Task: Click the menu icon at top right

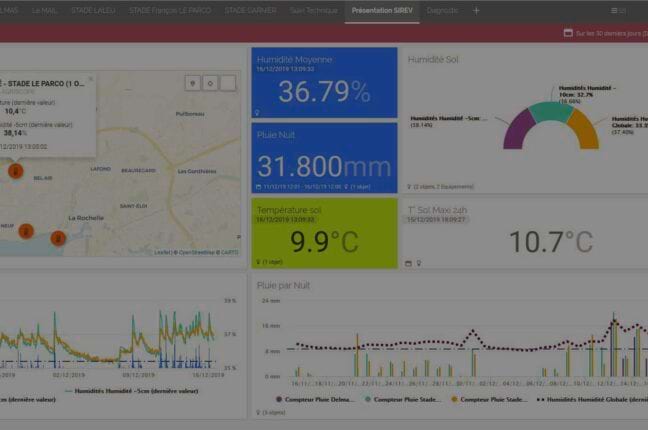Action: point(618,10)
